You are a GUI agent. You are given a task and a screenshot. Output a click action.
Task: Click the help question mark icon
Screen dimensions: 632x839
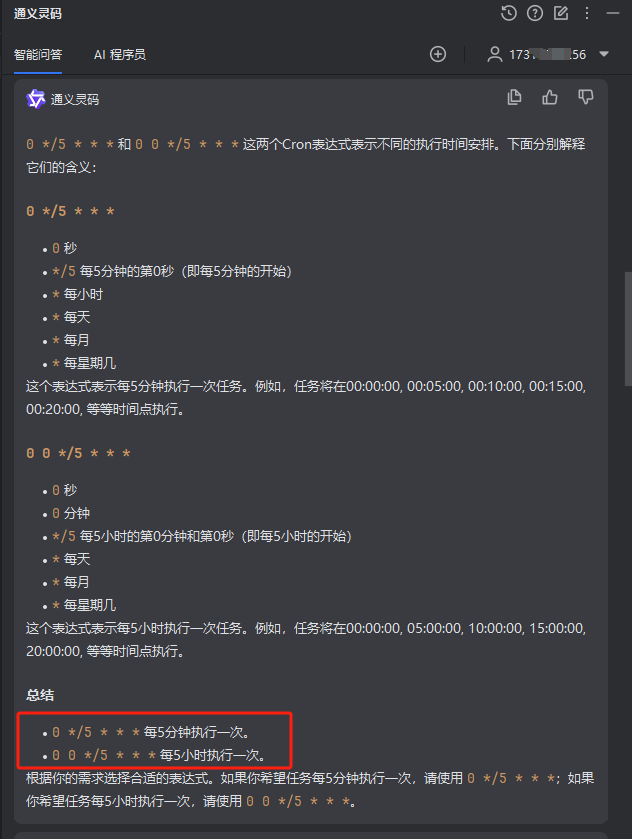(535, 13)
